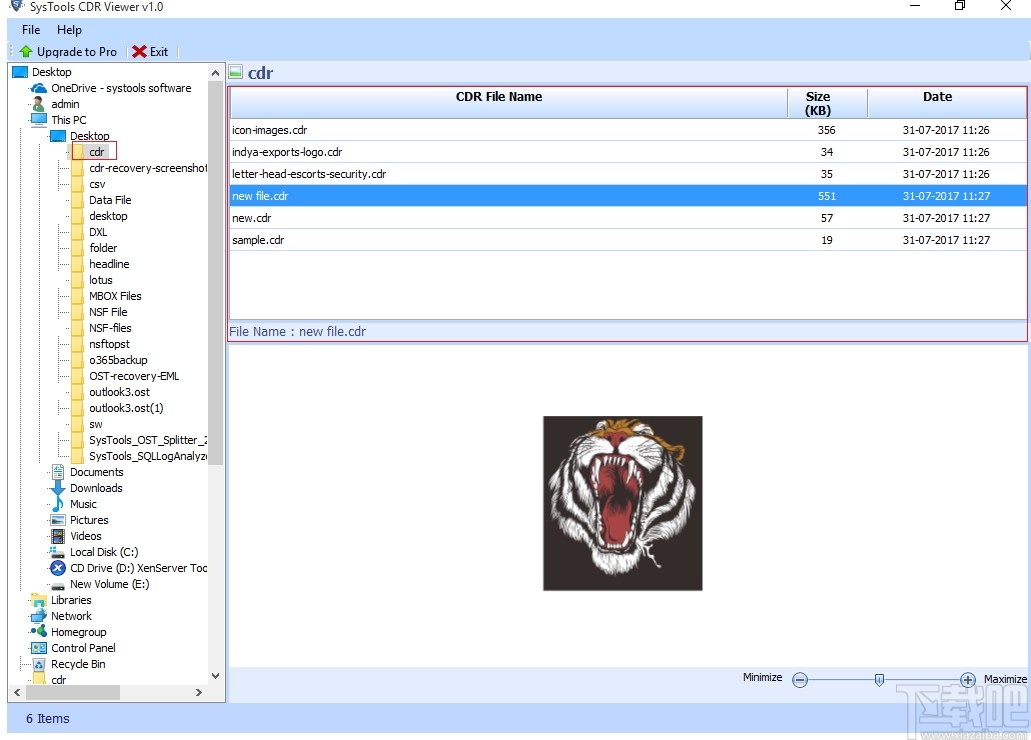
Task: Open the Help menu
Action: pyautogui.click(x=69, y=29)
